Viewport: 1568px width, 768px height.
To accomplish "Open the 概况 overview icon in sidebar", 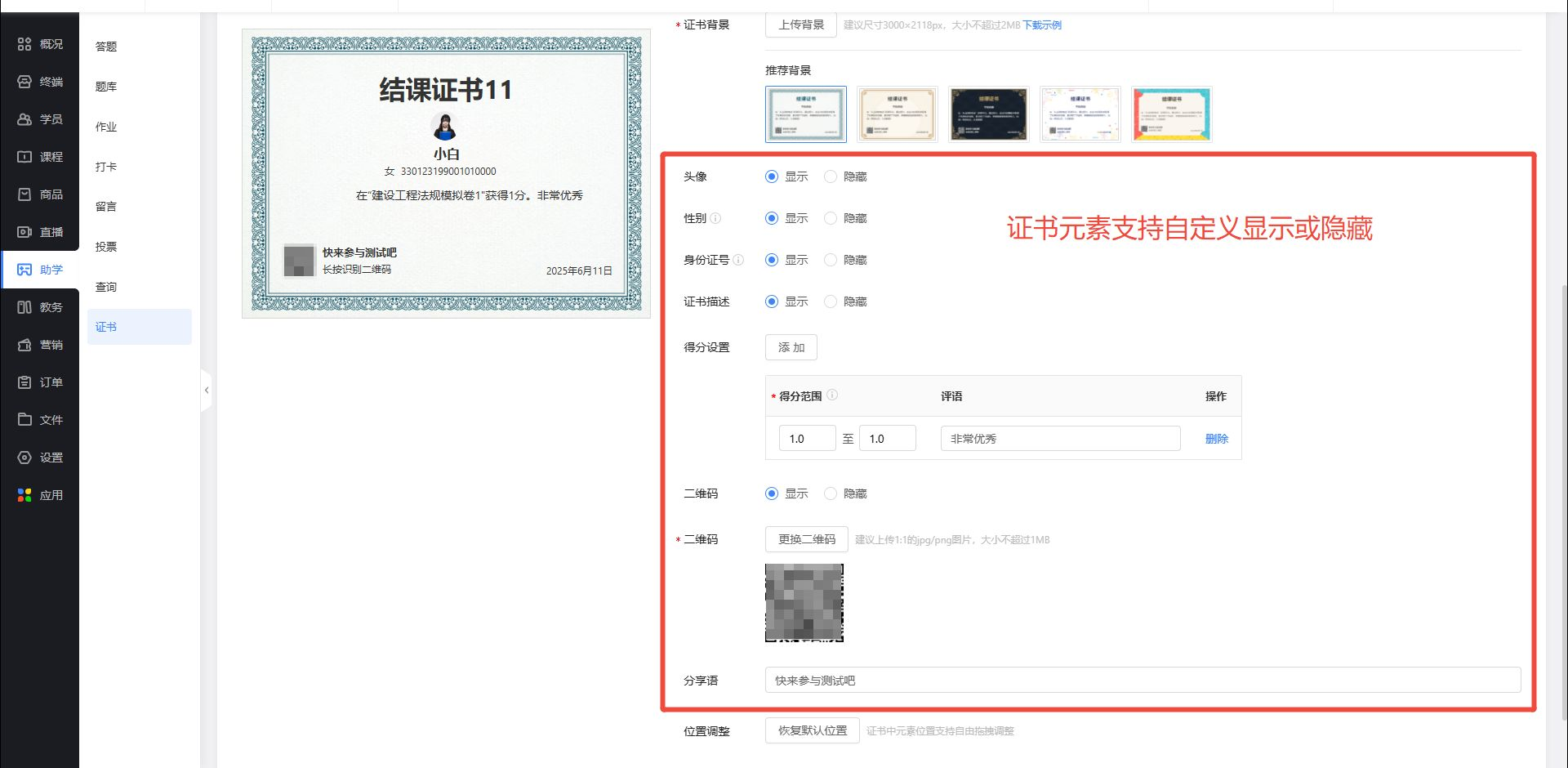I will pos(24,44).
